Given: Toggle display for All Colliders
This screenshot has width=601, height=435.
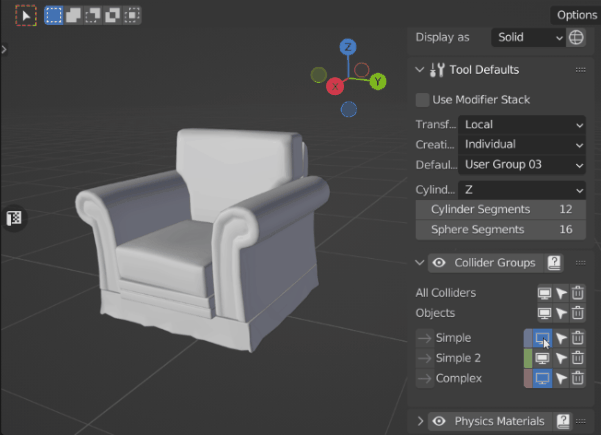Looking at the screenshot, I should [544, 293].
